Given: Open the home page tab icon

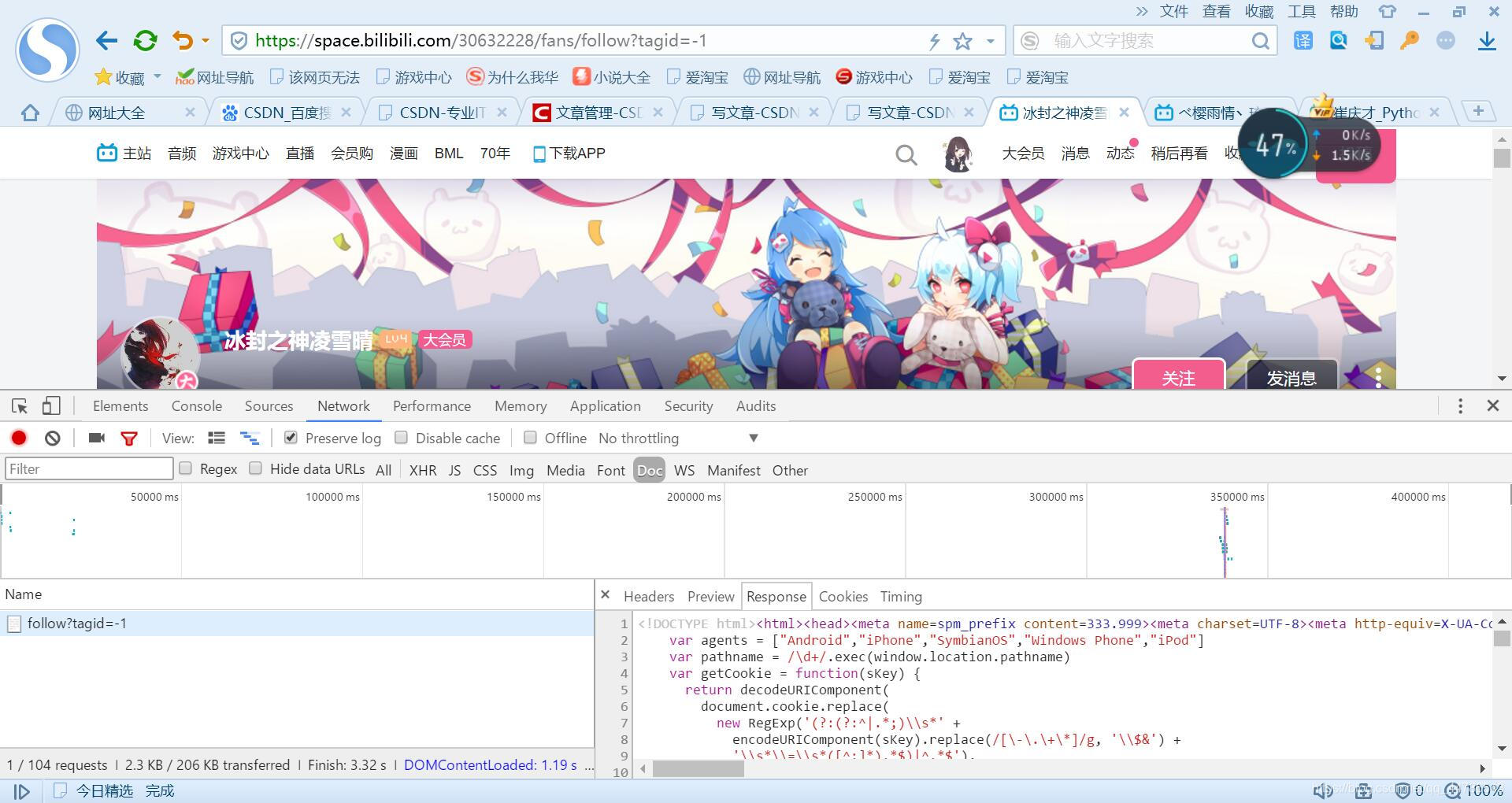Looking at the screenshot, I should pos(30,113).
